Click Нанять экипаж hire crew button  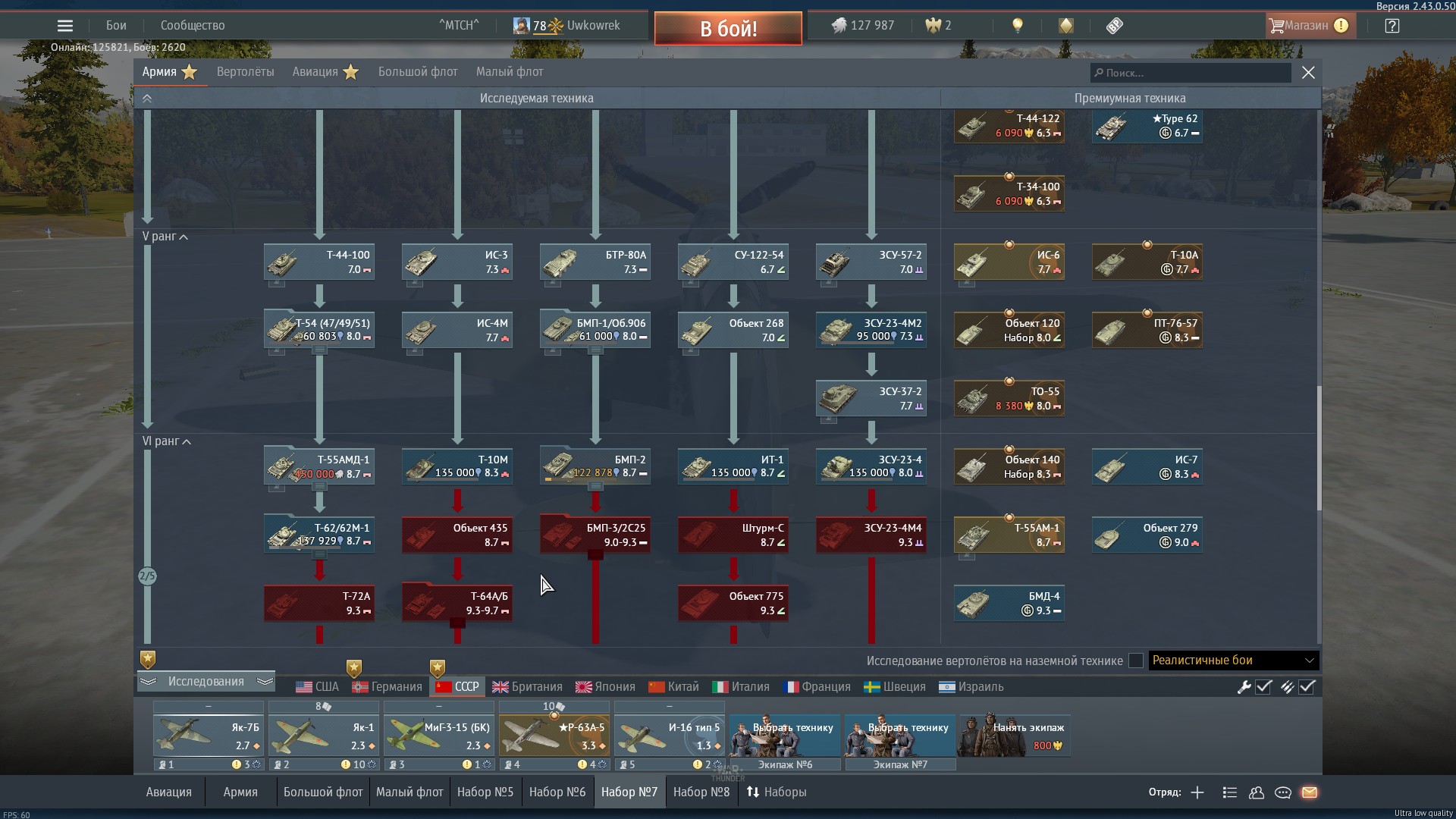point(1015,736)
